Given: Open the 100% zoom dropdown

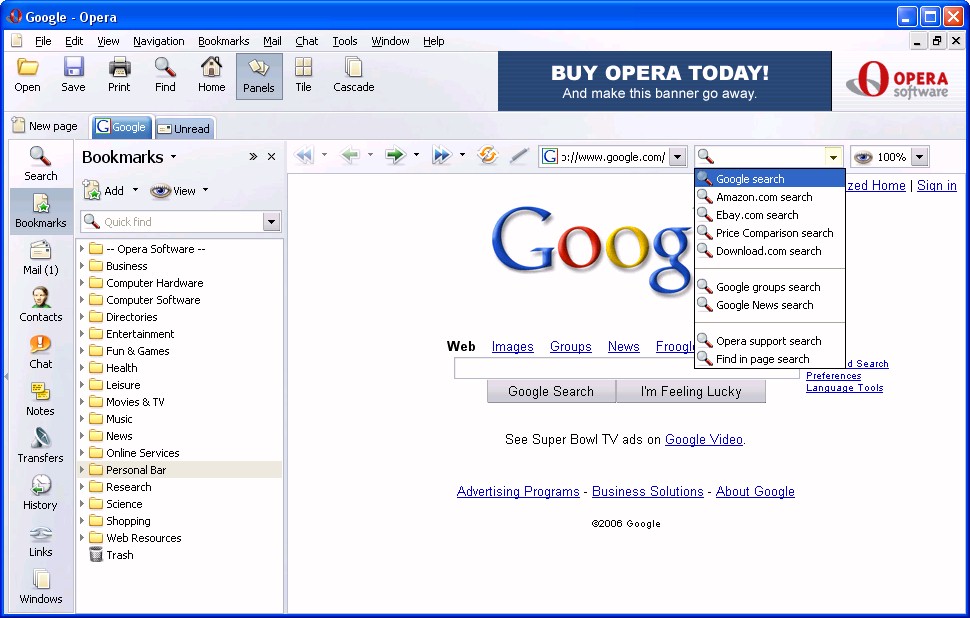Looking at the screenshot, I should [x=920, y=157].
